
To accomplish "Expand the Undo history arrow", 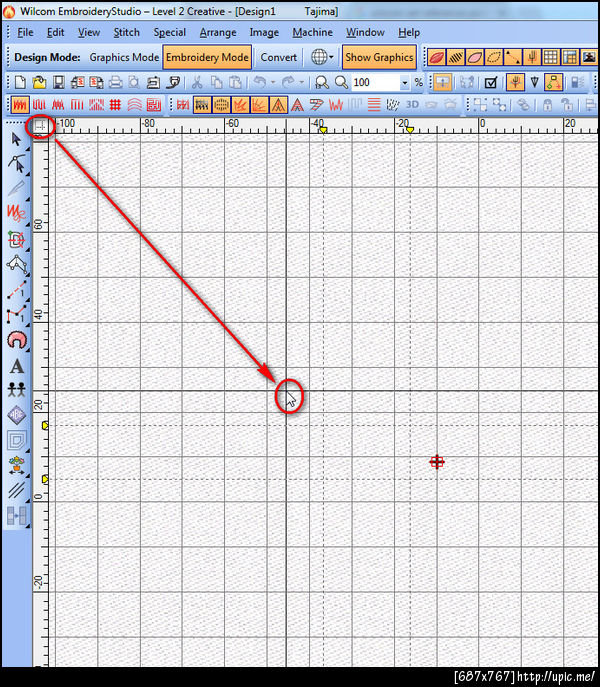I will [x=273, y=82].
